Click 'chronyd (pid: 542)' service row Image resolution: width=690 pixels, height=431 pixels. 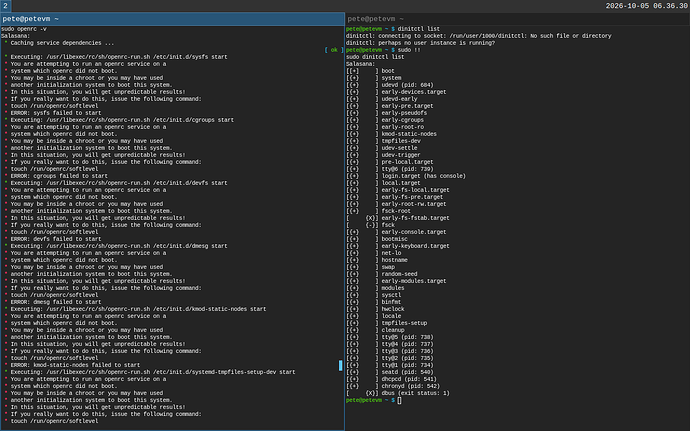393,386
